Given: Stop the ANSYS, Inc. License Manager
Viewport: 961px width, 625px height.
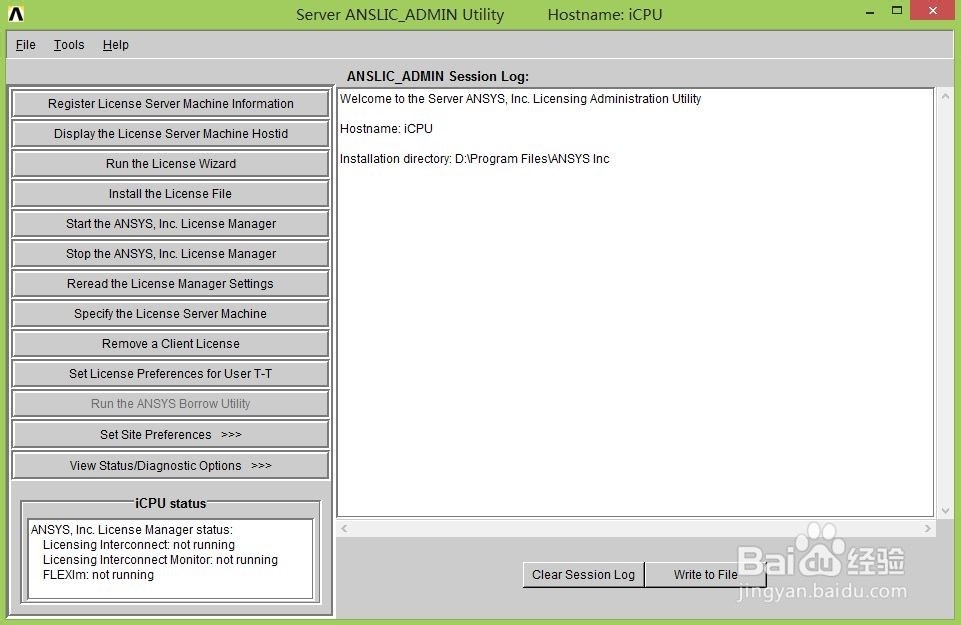Looking at the screenshot, I should click(x=170, y=253).
